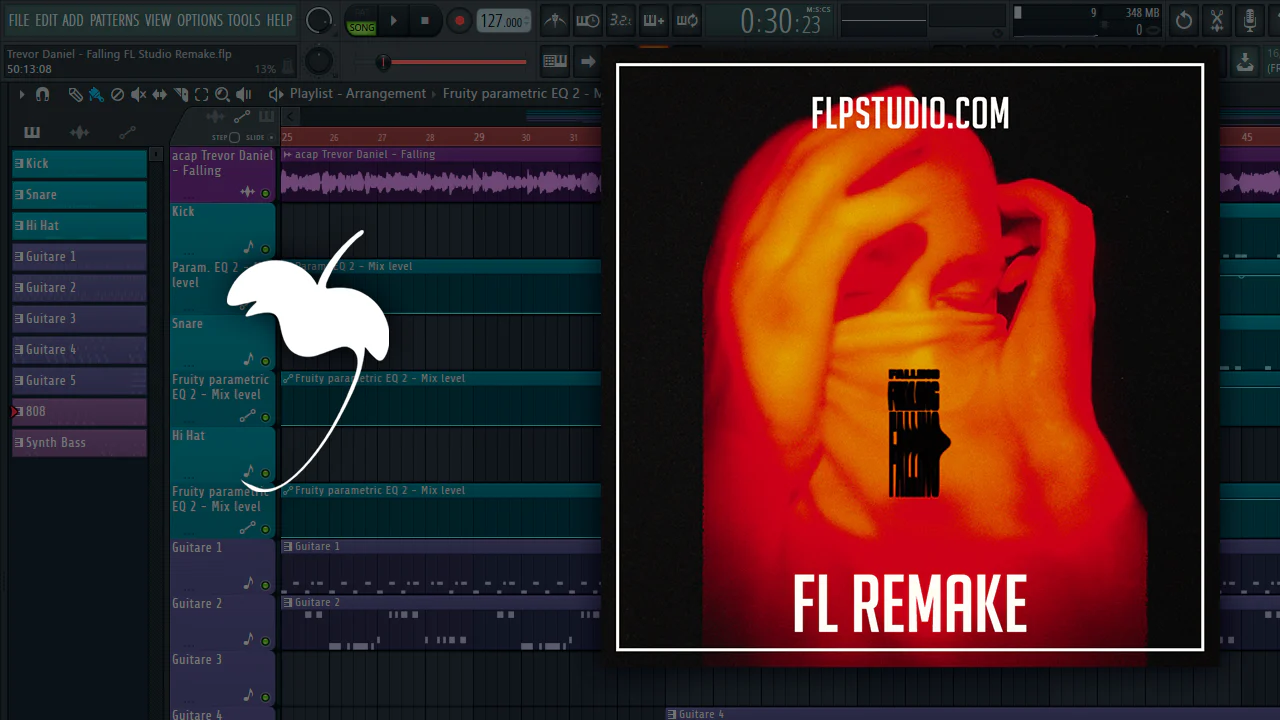Select the Synth Bass pattern in picker
1280x720 pixels.
[79, 443]
